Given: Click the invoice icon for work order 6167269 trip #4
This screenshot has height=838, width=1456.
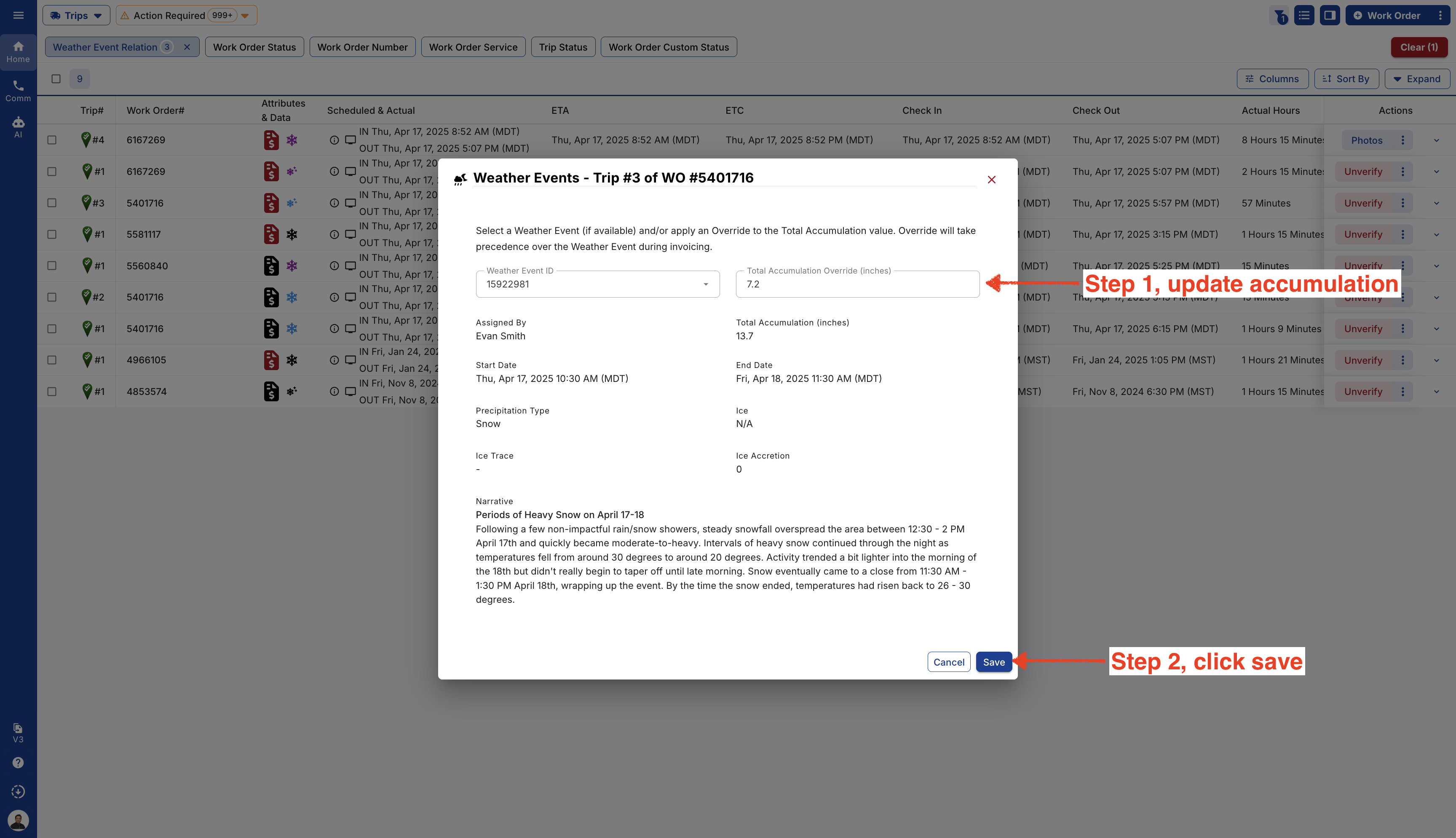Looking at the screenshot, I should 271,140.
